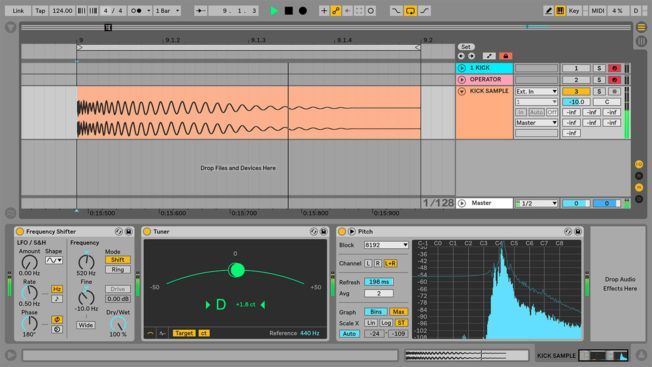Adjust the Master volume slider
Screen dimensions: 652x367
(x=576, y=203)
